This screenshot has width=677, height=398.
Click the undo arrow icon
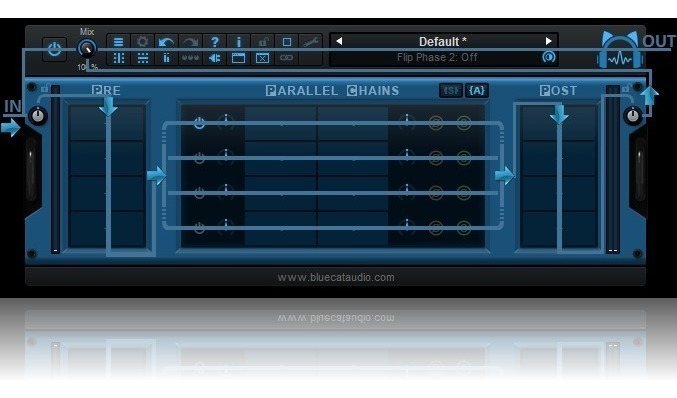166,42
